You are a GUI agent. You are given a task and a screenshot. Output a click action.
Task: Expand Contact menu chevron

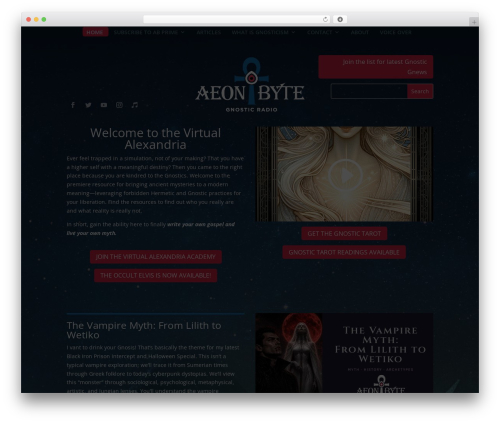[337, 32]
